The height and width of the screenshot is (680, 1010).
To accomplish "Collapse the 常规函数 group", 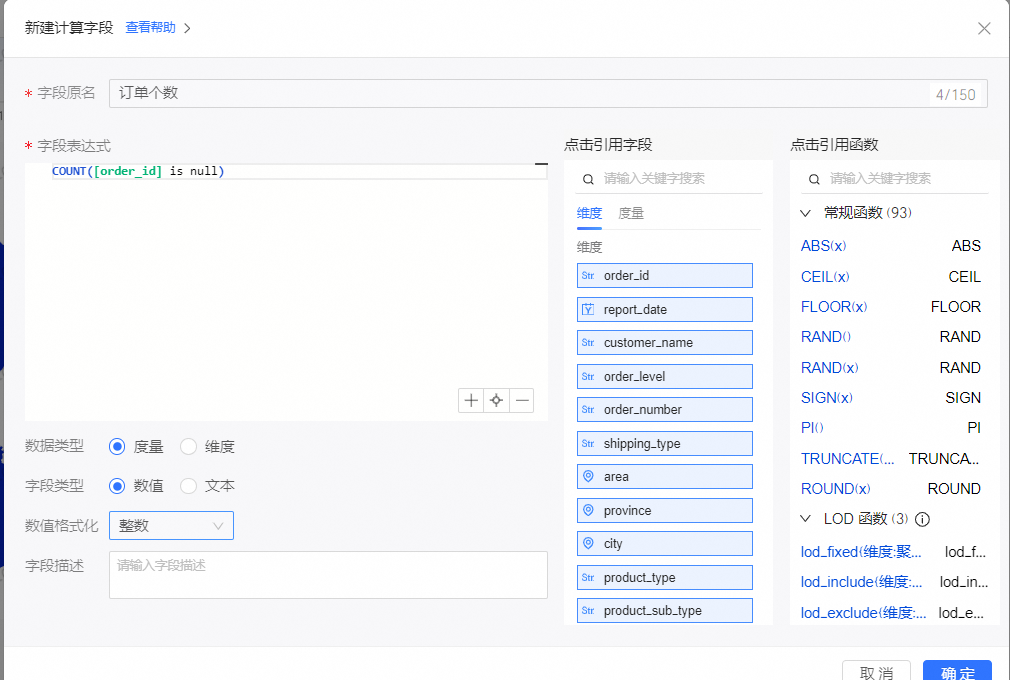I will coord(807,213).
